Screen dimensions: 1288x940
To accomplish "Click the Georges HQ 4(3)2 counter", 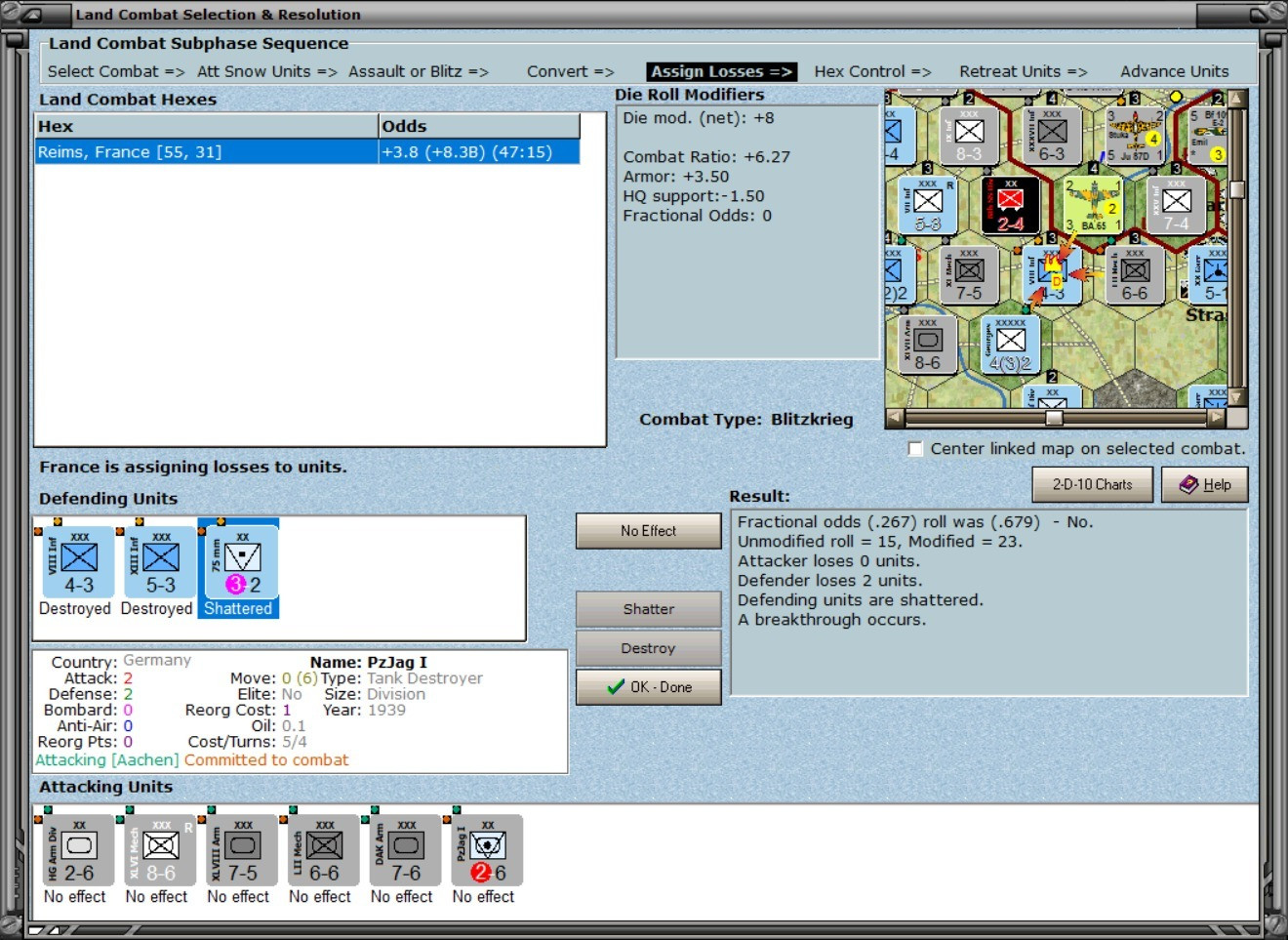I will pyautogui.click(x=1010, y=345).
